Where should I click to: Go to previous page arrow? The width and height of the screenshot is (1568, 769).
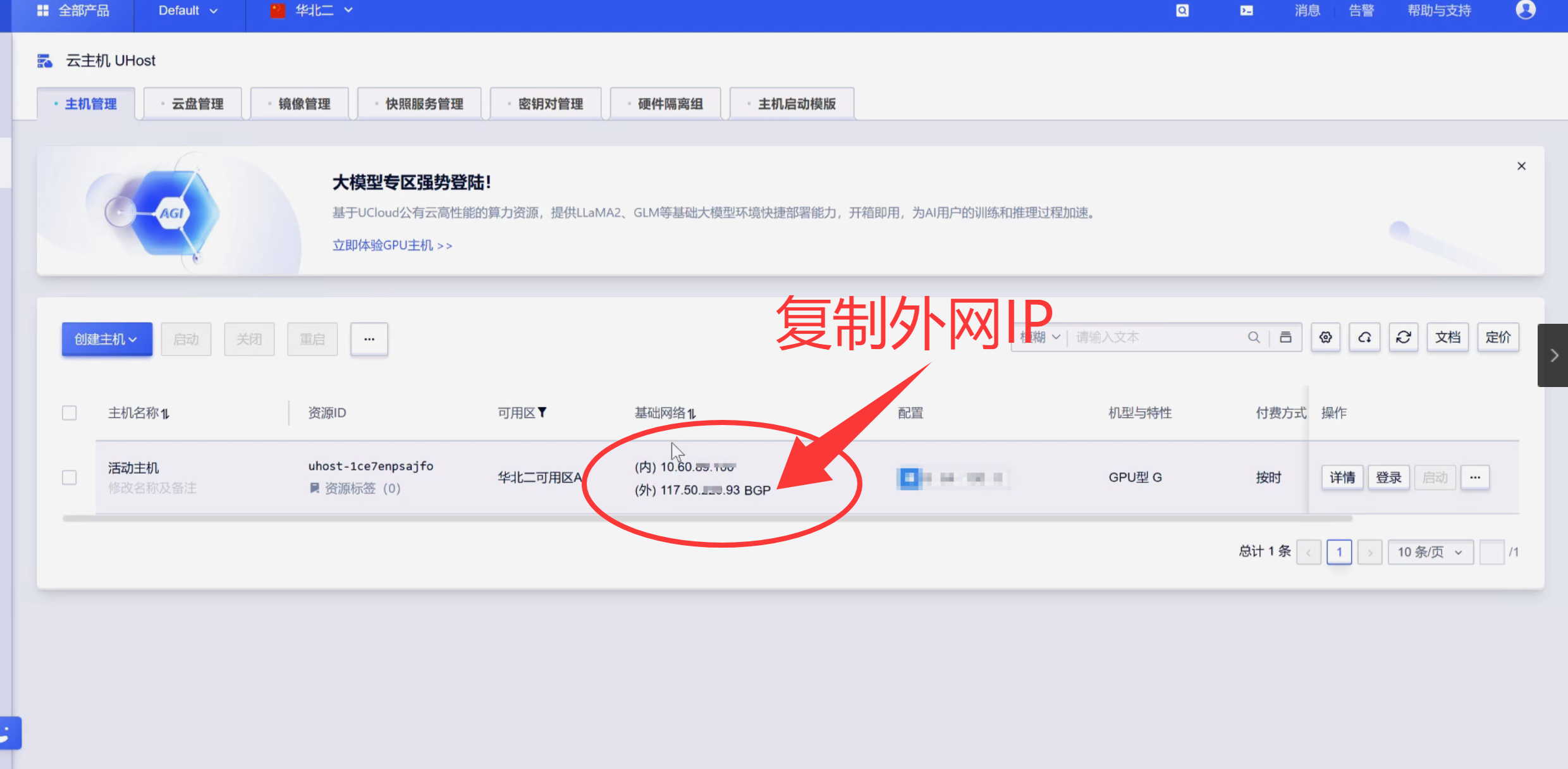1309,552
